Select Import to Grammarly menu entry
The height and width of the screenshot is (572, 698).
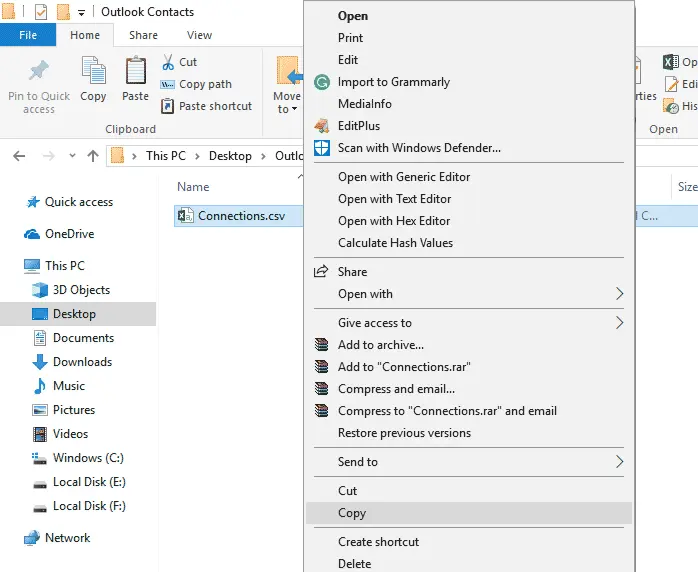(x=393, y=82)
